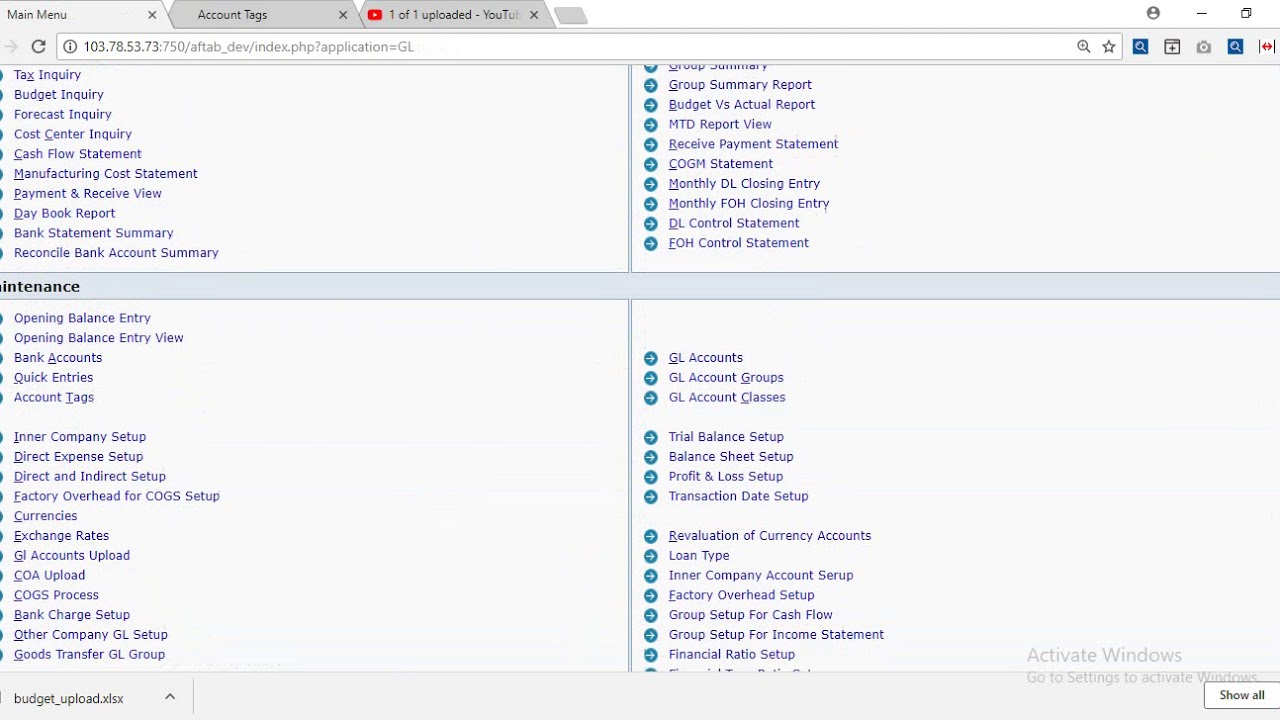Open Chrome profile avatar icon
1280x720 pixels.
[1153, 14]
